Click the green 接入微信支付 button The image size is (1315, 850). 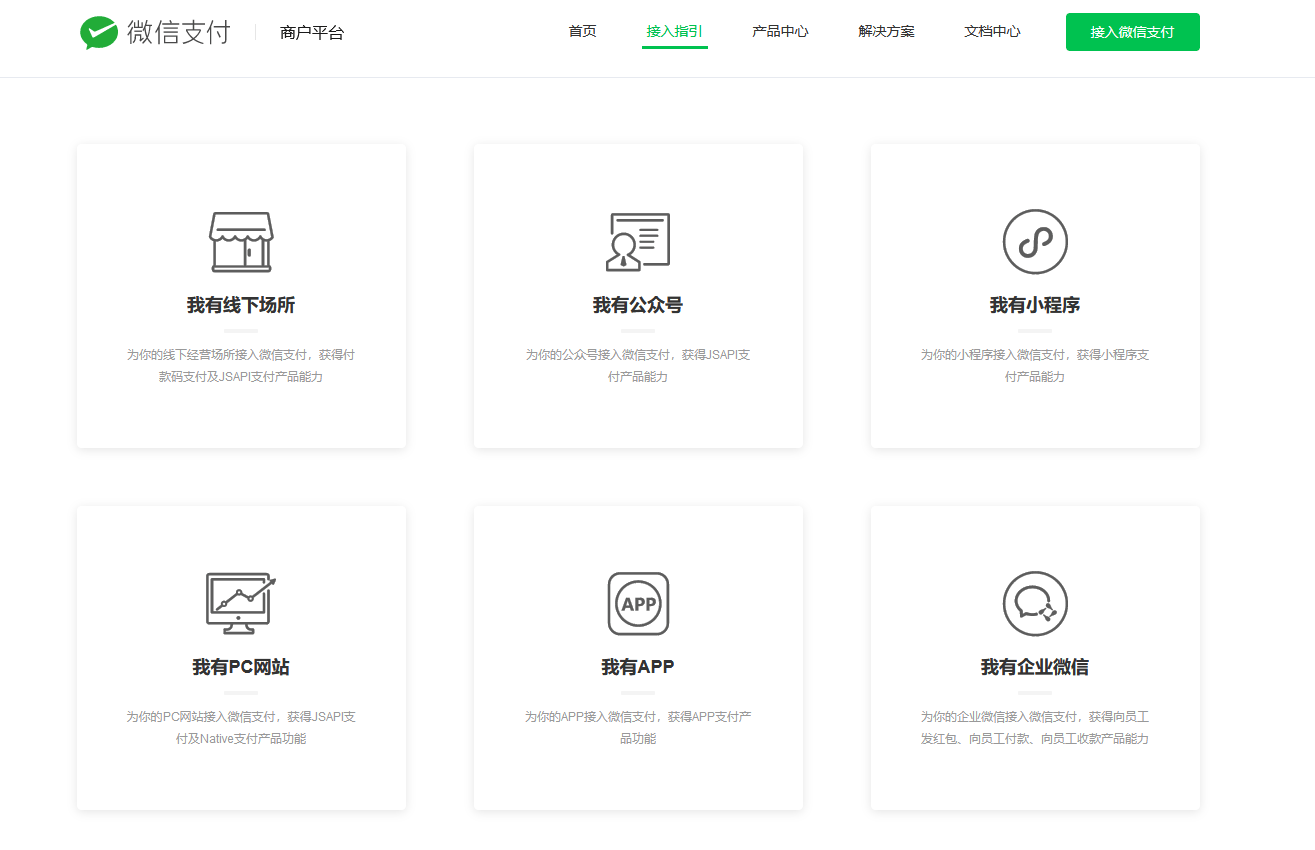(x=1132, y=31)
